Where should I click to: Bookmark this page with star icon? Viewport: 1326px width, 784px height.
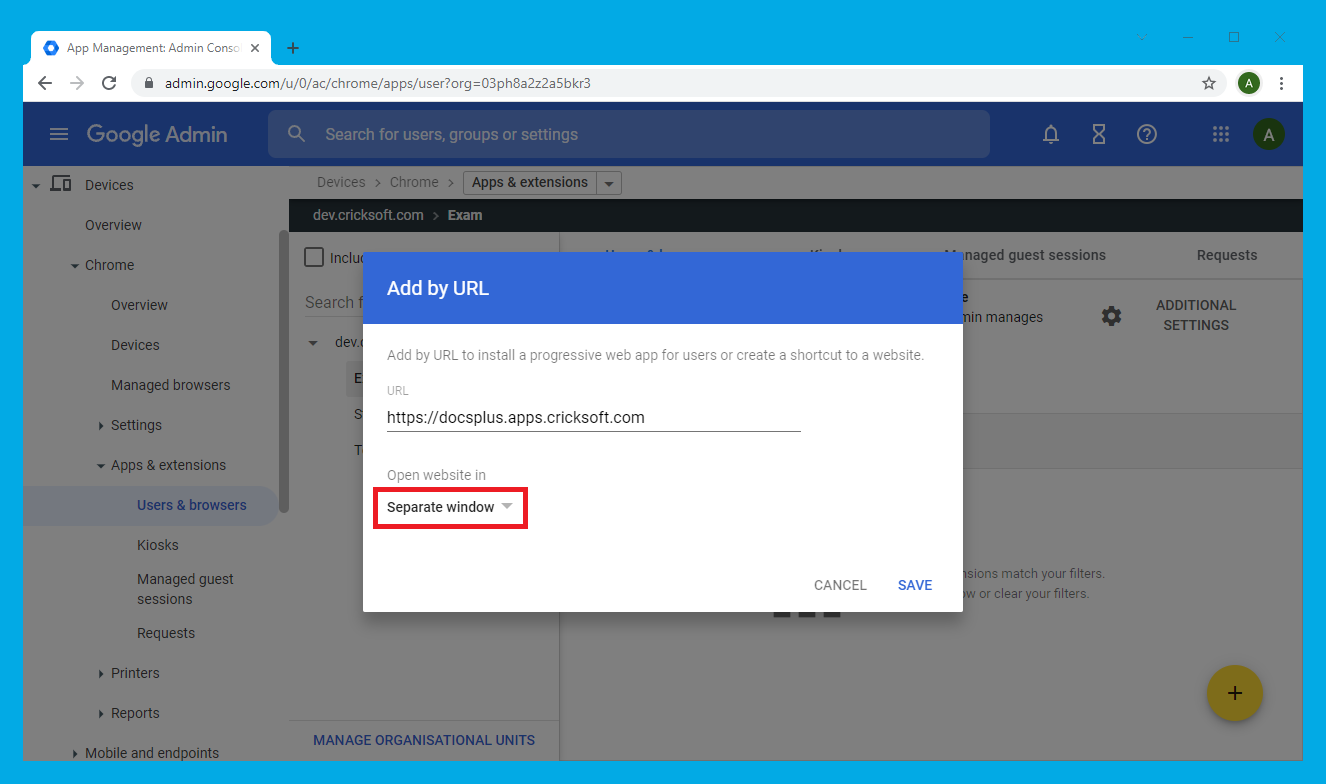pyautogui.click(x=1209, y=83)
